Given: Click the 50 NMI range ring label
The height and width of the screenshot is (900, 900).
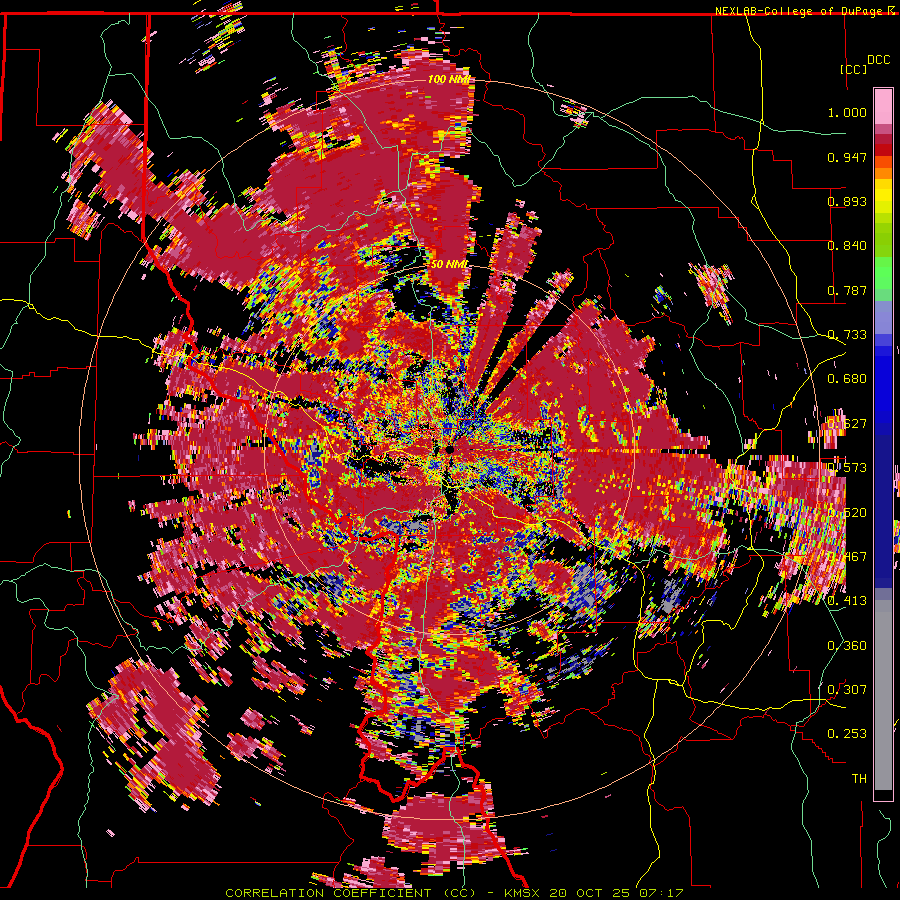Looking at the screenshot, I should coord(449,264).
